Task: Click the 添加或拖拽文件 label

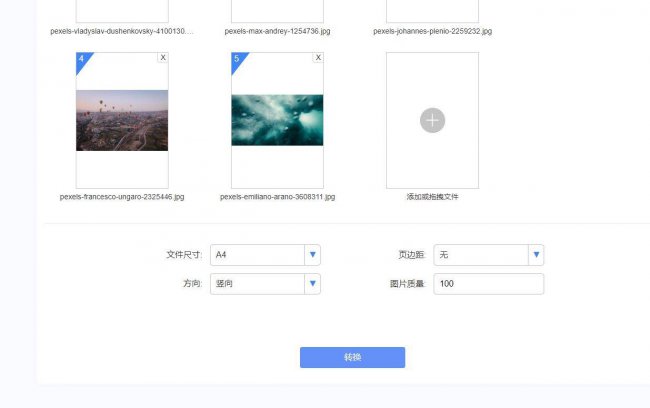Action: point(432,197)
